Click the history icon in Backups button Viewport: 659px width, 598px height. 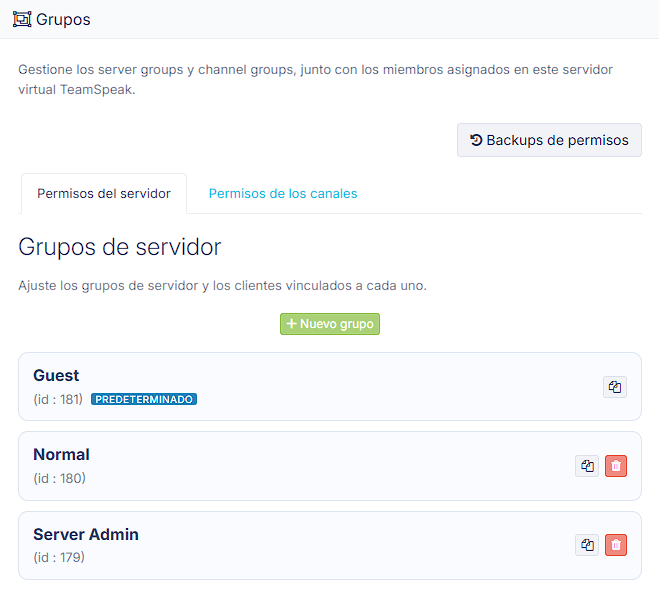coord(476,140)
